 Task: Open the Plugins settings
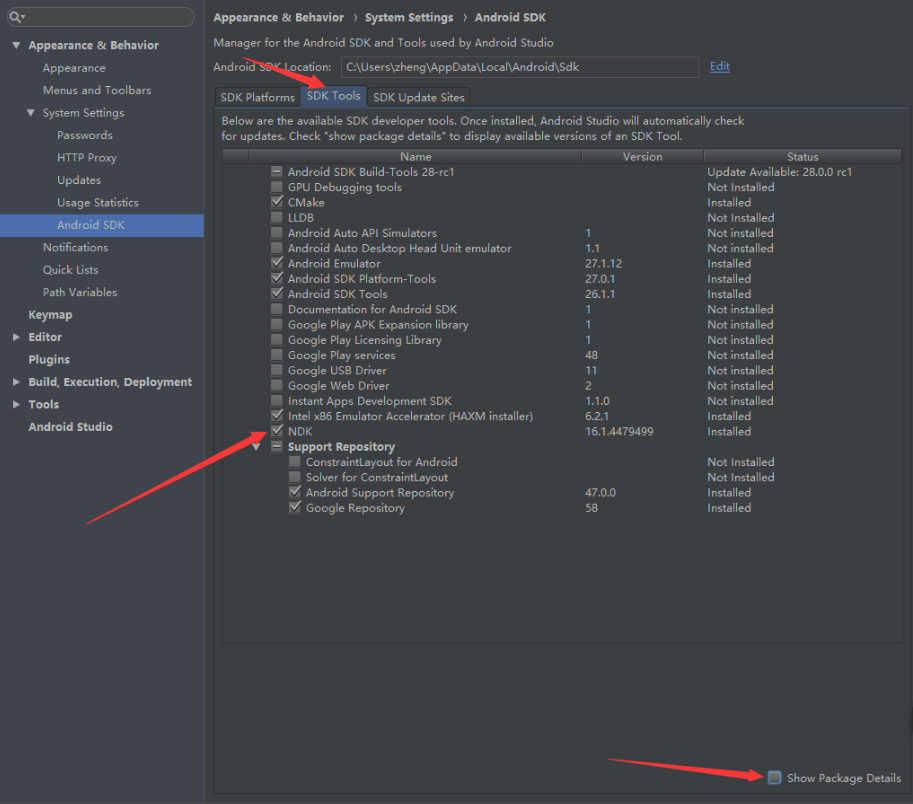49,360
